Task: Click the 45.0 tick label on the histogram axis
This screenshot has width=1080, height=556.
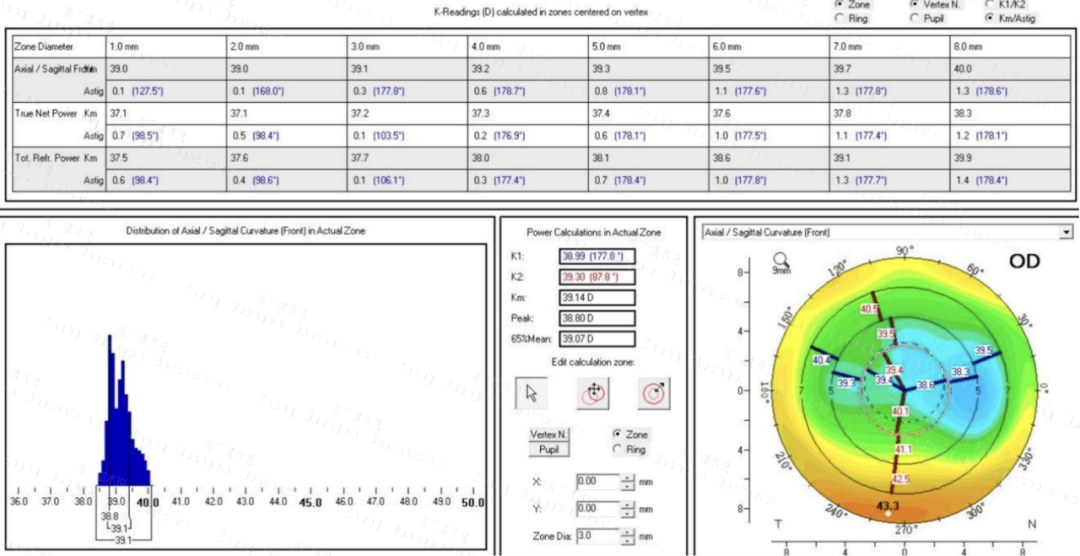Action: pos(309,502)
